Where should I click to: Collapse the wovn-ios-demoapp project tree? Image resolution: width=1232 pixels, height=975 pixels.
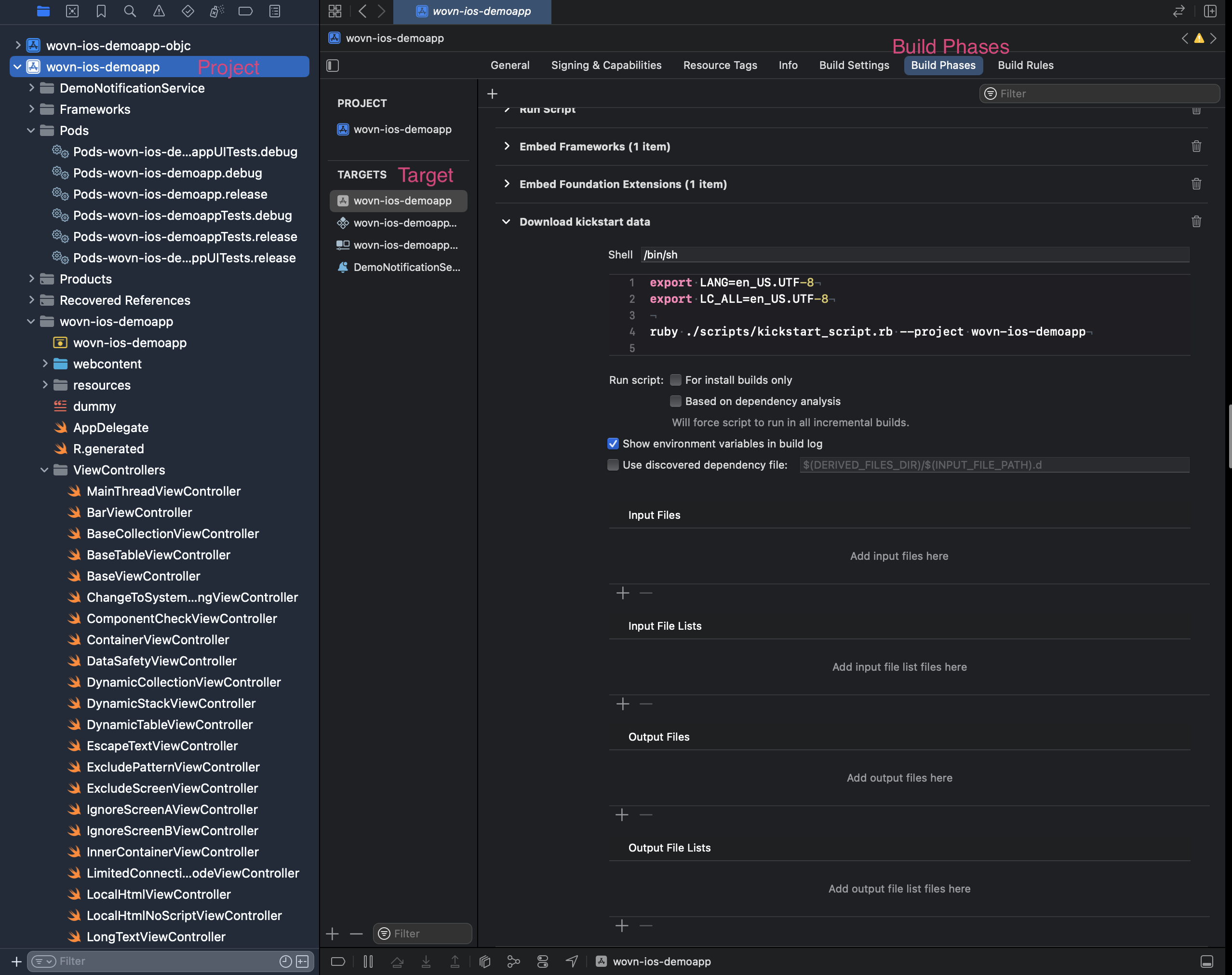(x=18, y=67)
